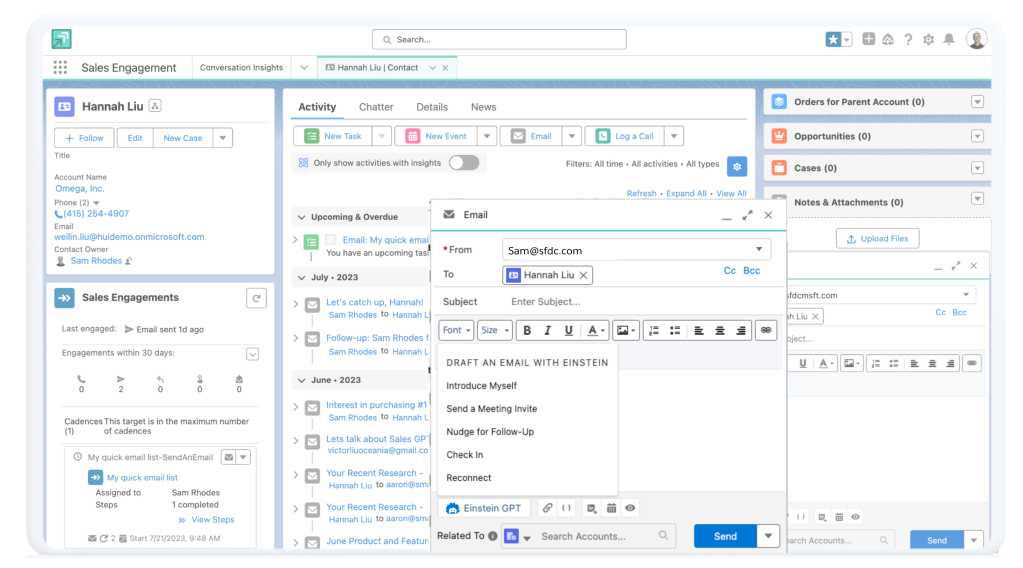Attach file with the paperclip icon
Image resolution: width=1023 pixels, height=568 pixels.
547,508
